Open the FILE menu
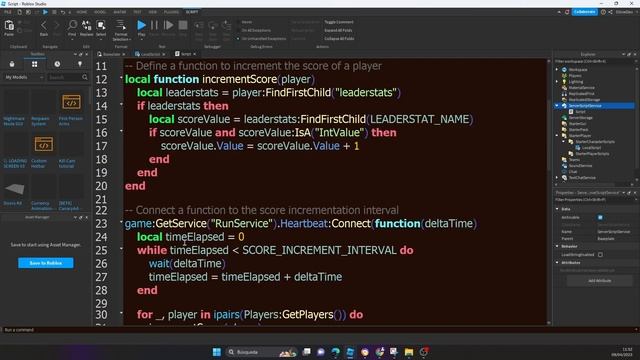Screen dimensions: 640x360 pos(8,12)
